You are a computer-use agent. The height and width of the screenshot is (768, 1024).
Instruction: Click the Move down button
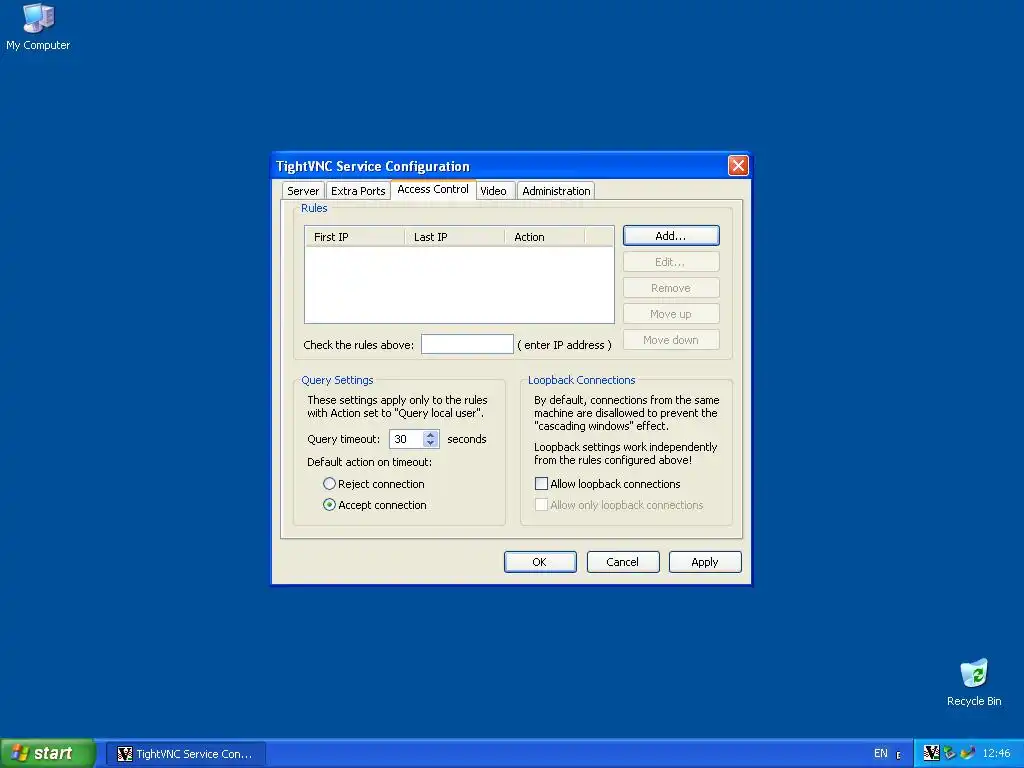coord(671,340)
